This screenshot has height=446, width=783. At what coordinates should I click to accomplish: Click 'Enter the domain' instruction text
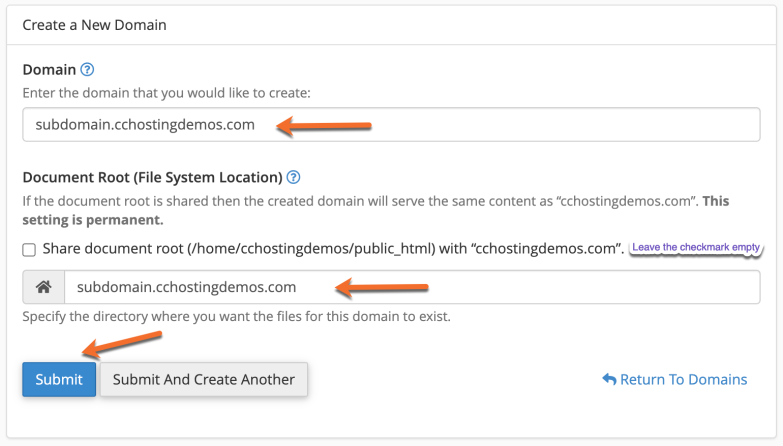[167, 93]
